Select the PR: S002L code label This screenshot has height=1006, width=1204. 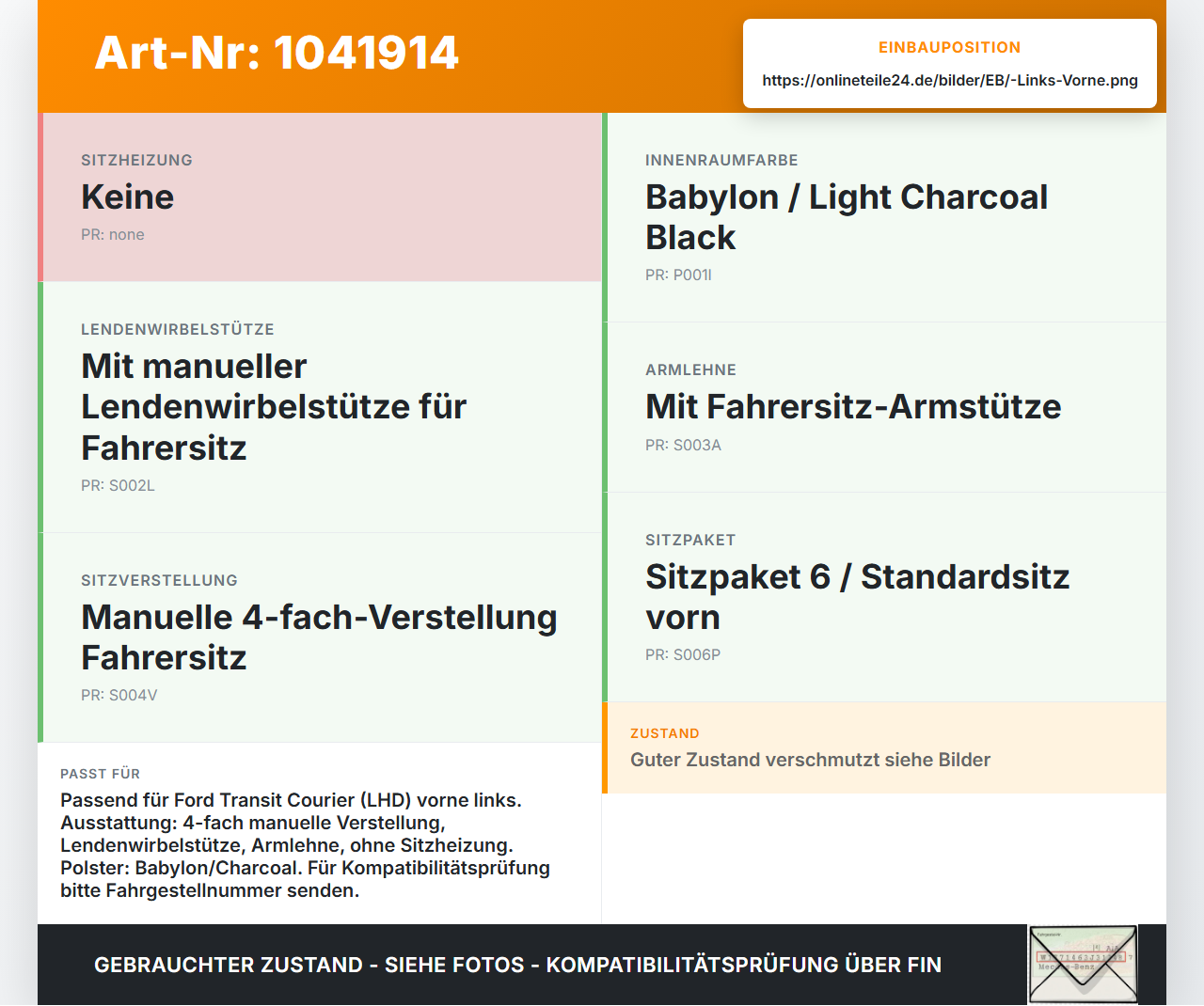click(118, 486)
